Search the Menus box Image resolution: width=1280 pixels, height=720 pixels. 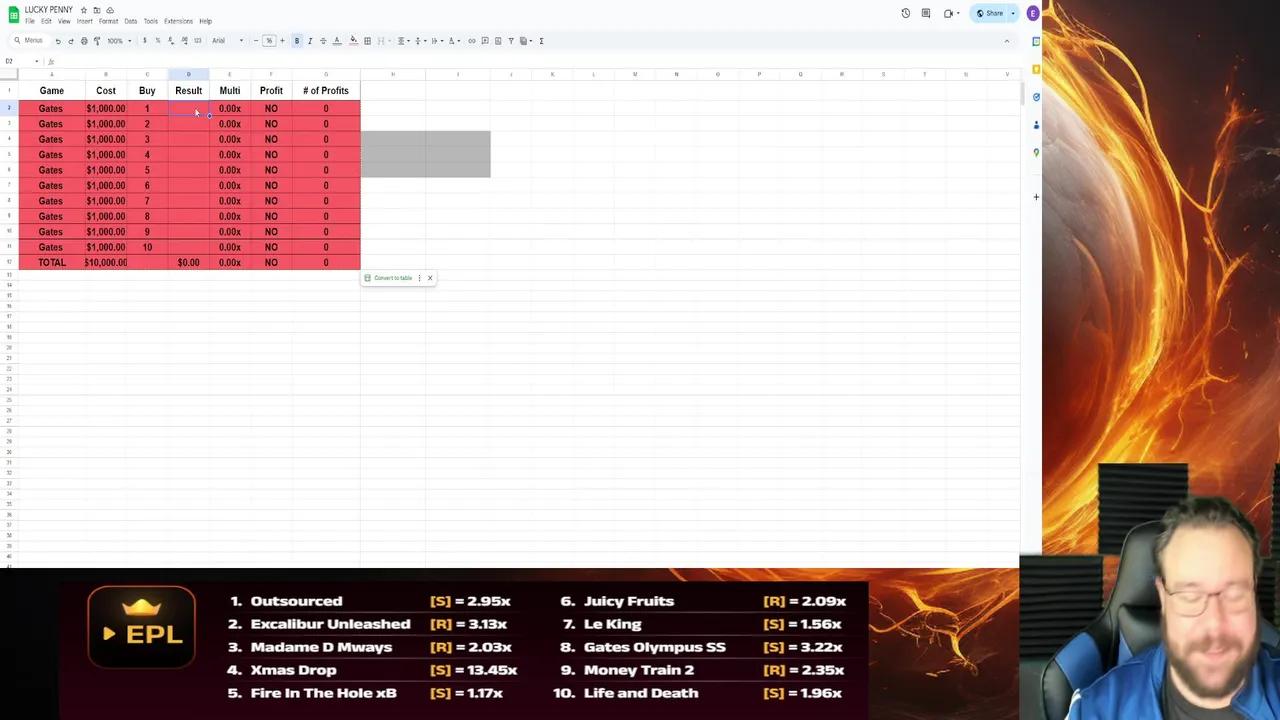click(29, 41)
